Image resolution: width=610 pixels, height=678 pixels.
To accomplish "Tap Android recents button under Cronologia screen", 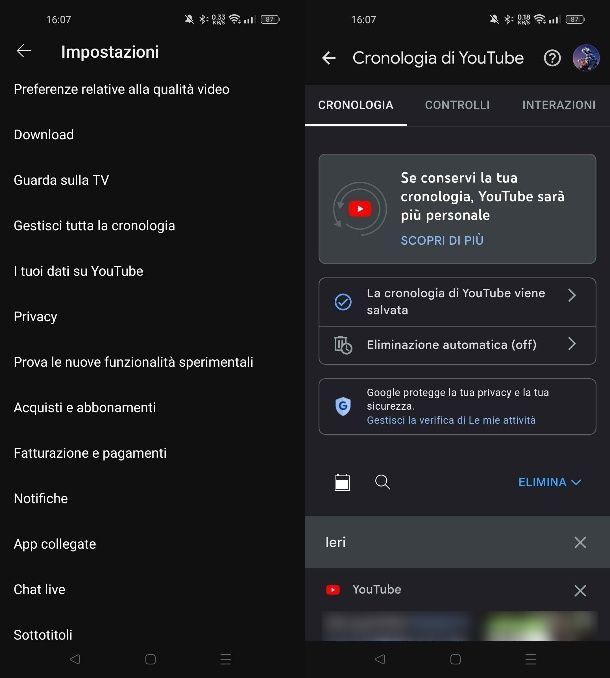I will coord(531,659).
